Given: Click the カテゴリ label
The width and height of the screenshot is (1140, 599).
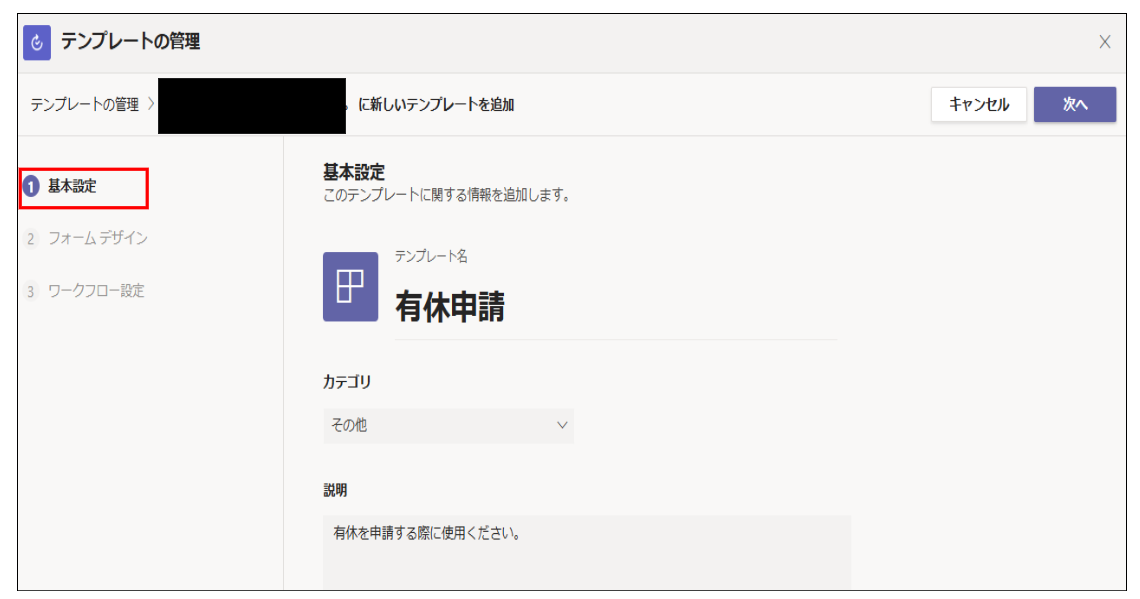Looking at the screenshot, I should coord(347,382).
